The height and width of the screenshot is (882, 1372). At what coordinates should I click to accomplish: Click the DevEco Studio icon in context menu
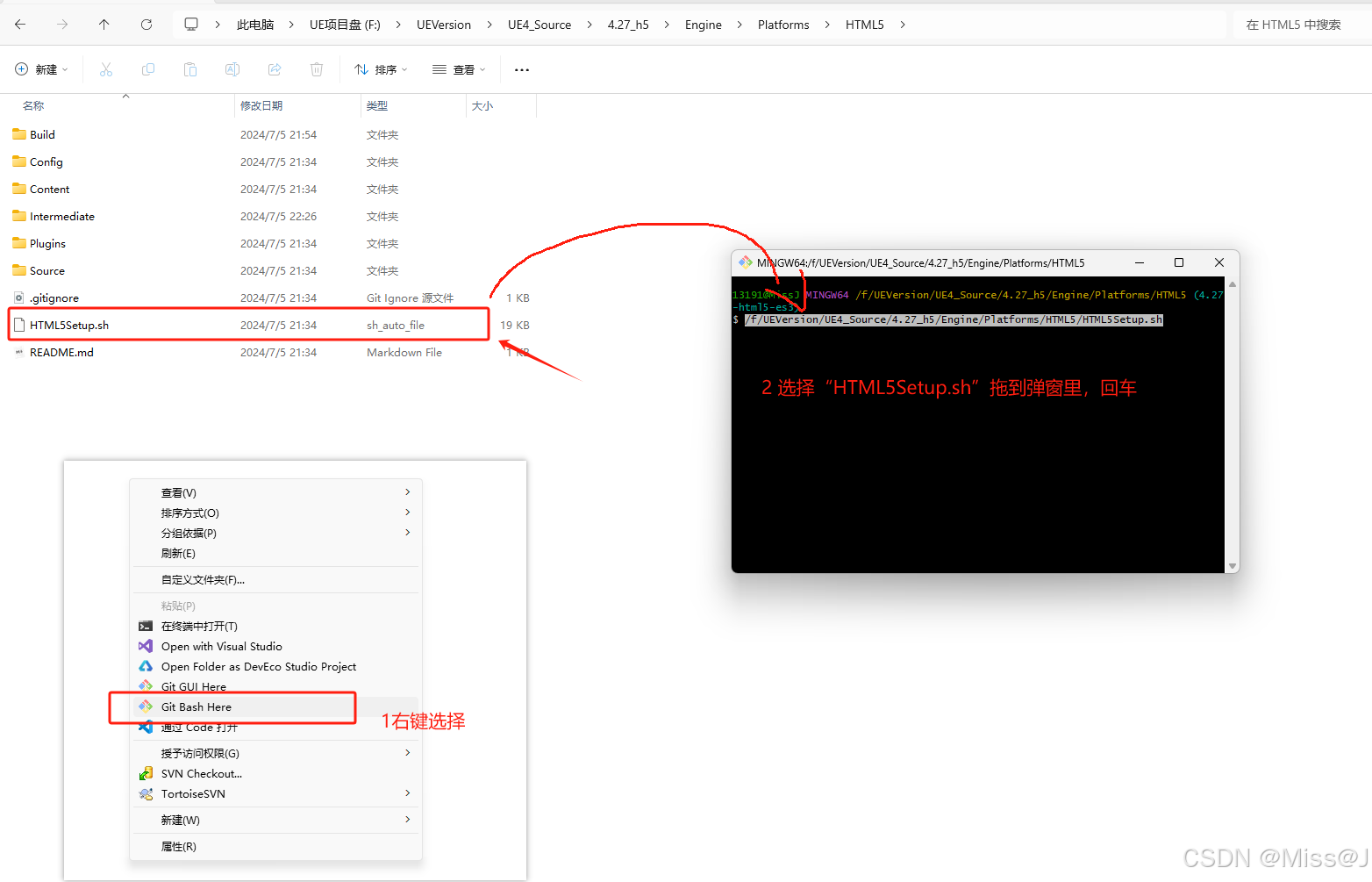click(146, 666)
